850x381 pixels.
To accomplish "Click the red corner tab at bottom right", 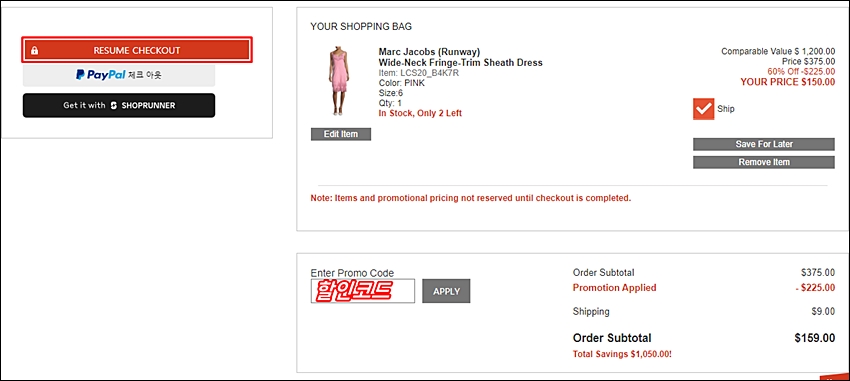I will tap(835, 377).
